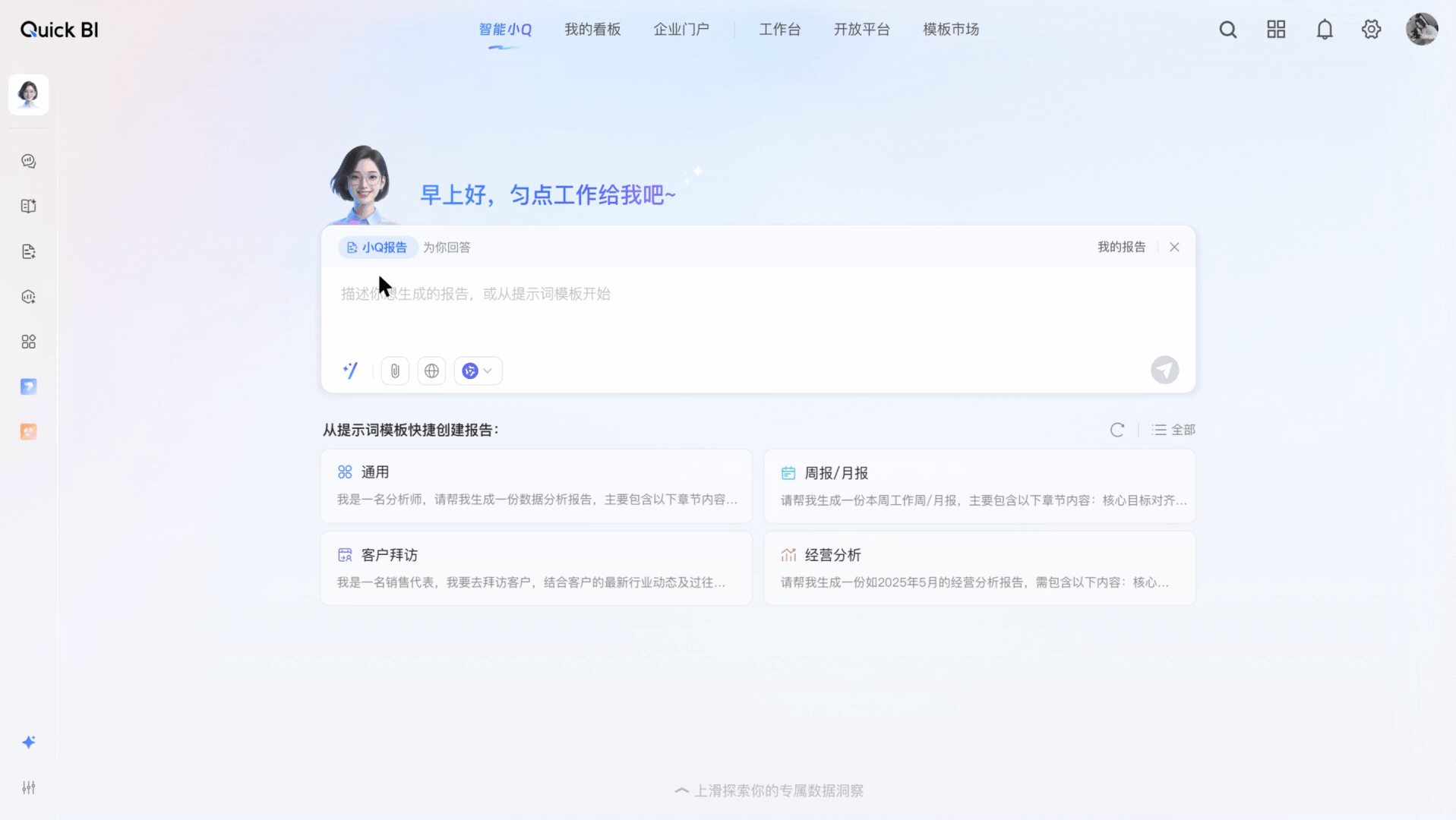
Task: Open the data insight chart sidebar icon
Action: (x=29, y=297)
